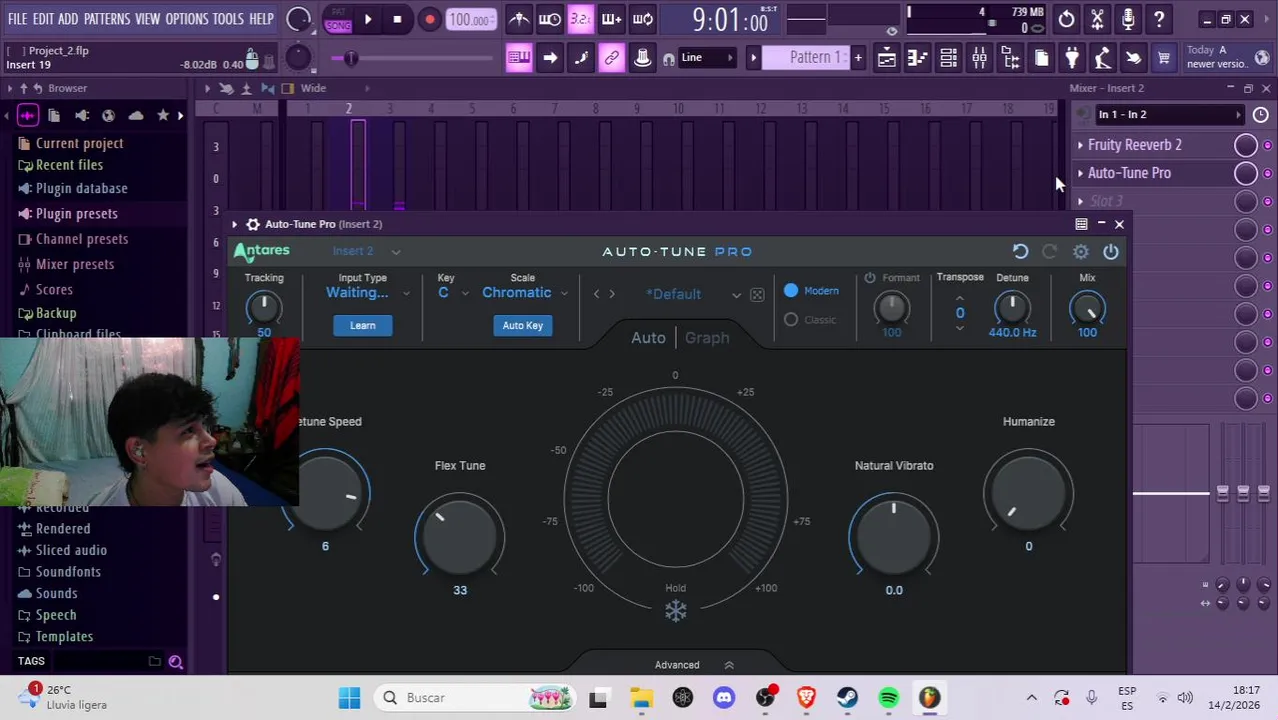Open the Line snap mode dropdown

(x=706, y=58)
